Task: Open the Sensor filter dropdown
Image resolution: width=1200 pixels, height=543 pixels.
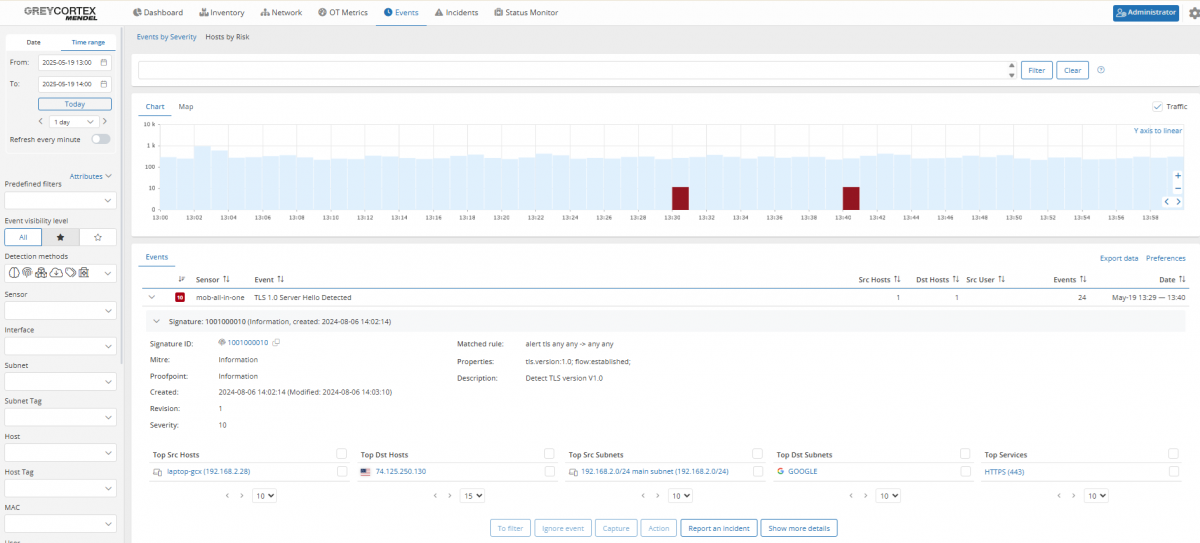Action: point(60,310)
